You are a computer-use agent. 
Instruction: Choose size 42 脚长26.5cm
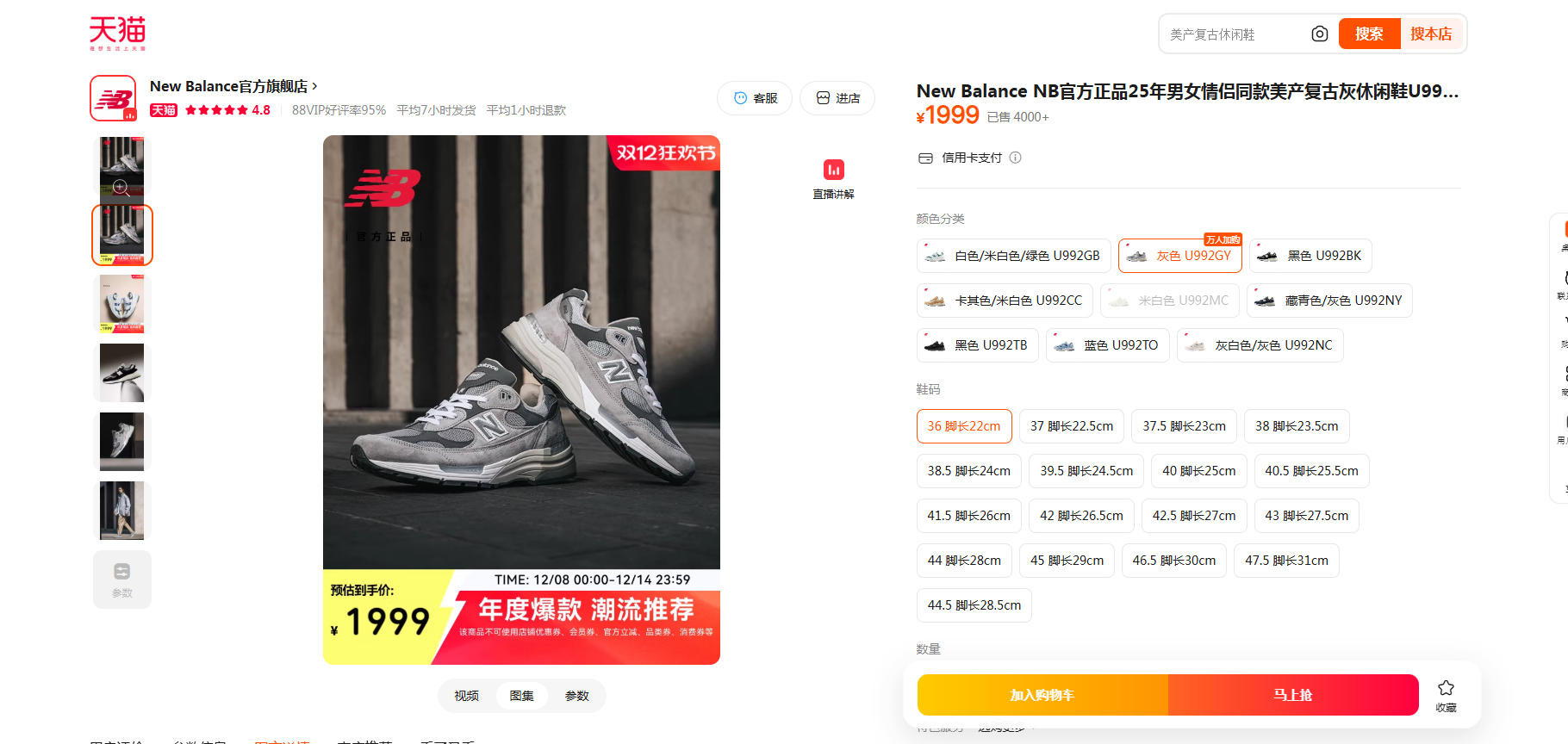coord(1080,516)
